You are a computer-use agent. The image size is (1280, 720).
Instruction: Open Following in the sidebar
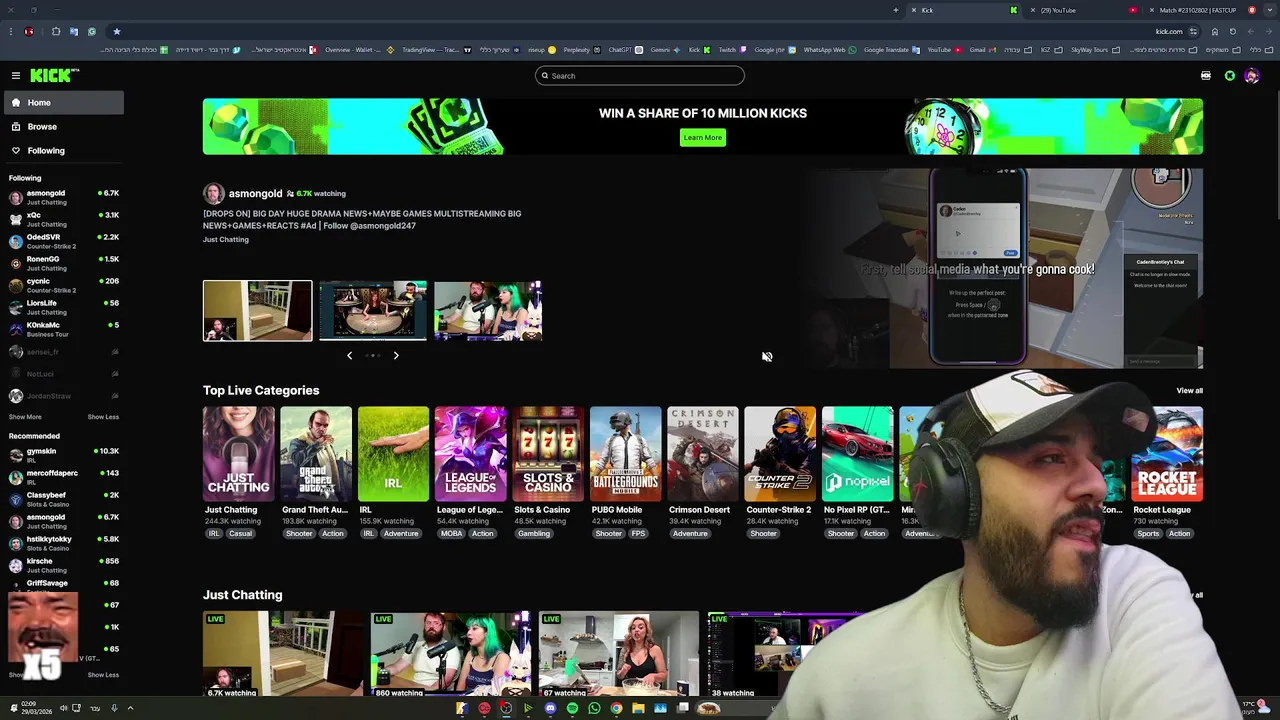63,151
